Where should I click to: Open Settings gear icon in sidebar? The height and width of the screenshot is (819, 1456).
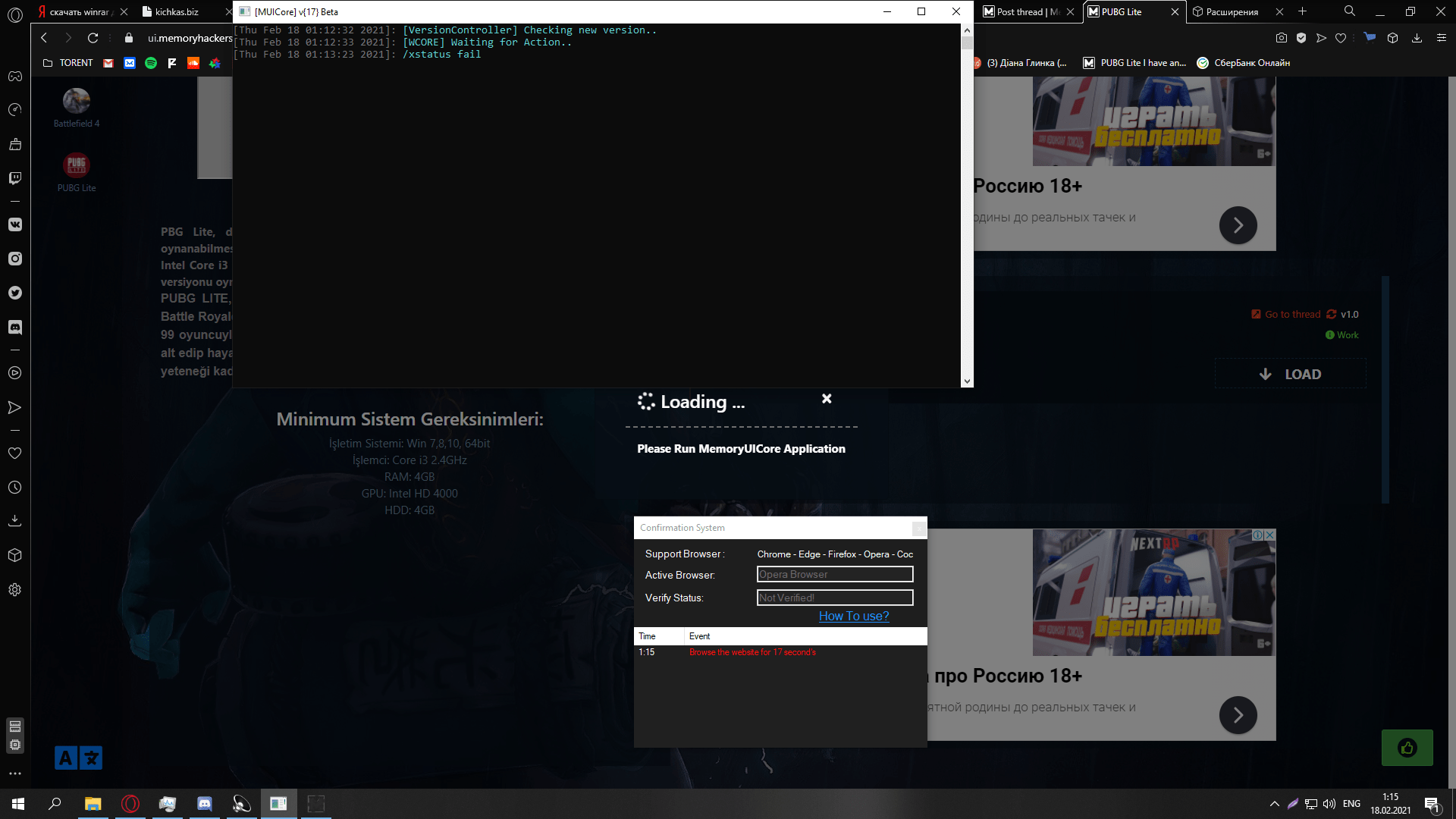[15, 589]
